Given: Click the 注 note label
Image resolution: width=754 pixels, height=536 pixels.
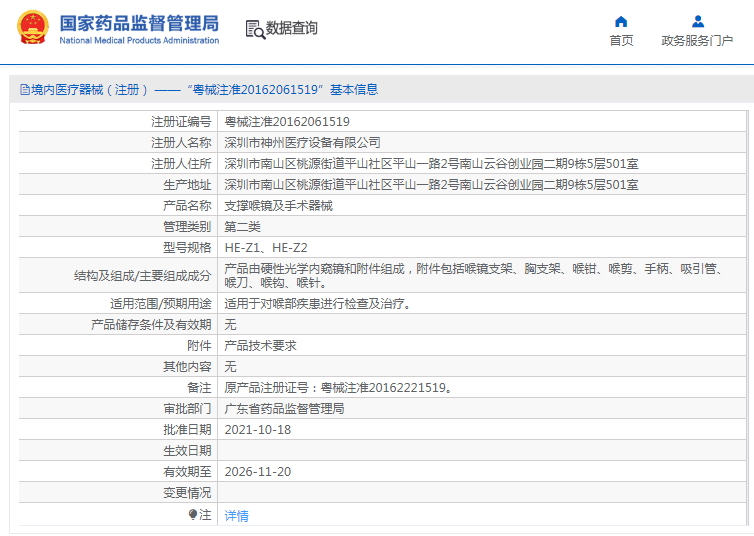Looking at the screenshot, I should click(205, 515).
